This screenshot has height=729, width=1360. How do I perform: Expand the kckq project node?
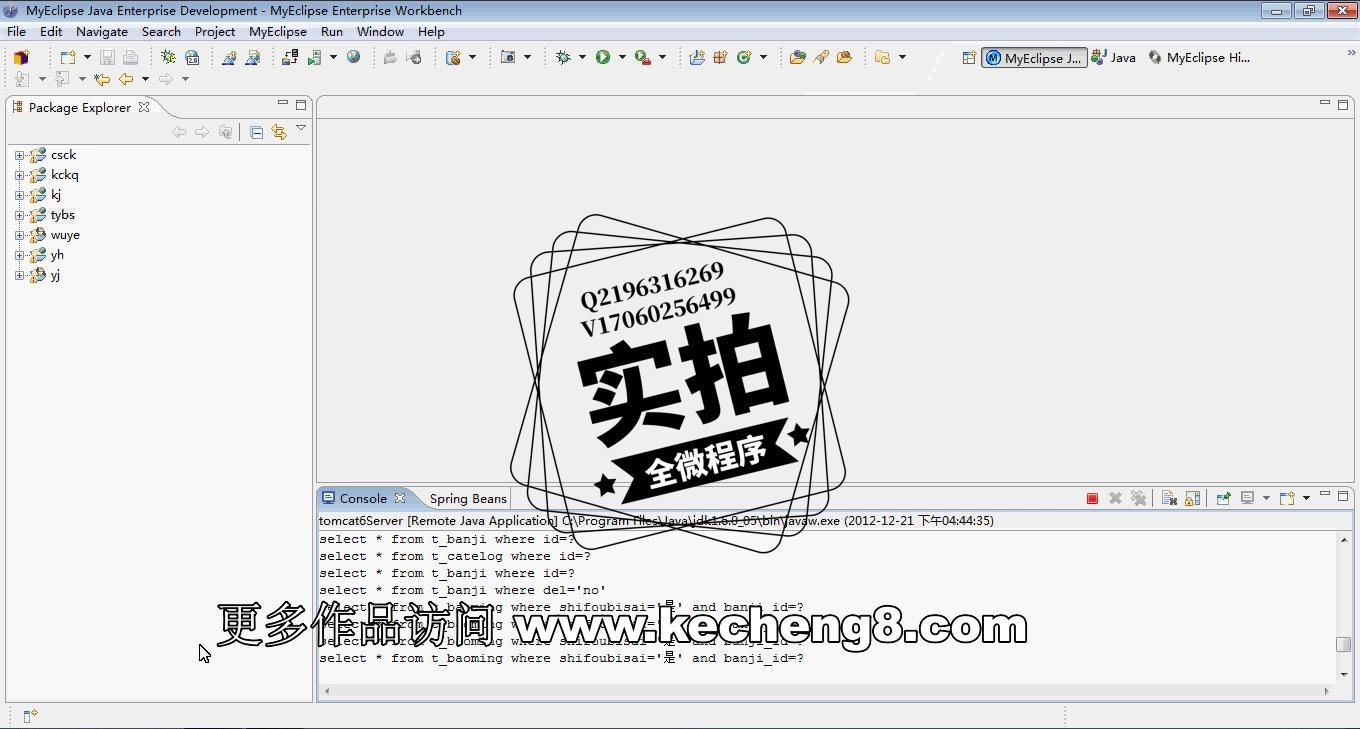click(x=19, y=175)
